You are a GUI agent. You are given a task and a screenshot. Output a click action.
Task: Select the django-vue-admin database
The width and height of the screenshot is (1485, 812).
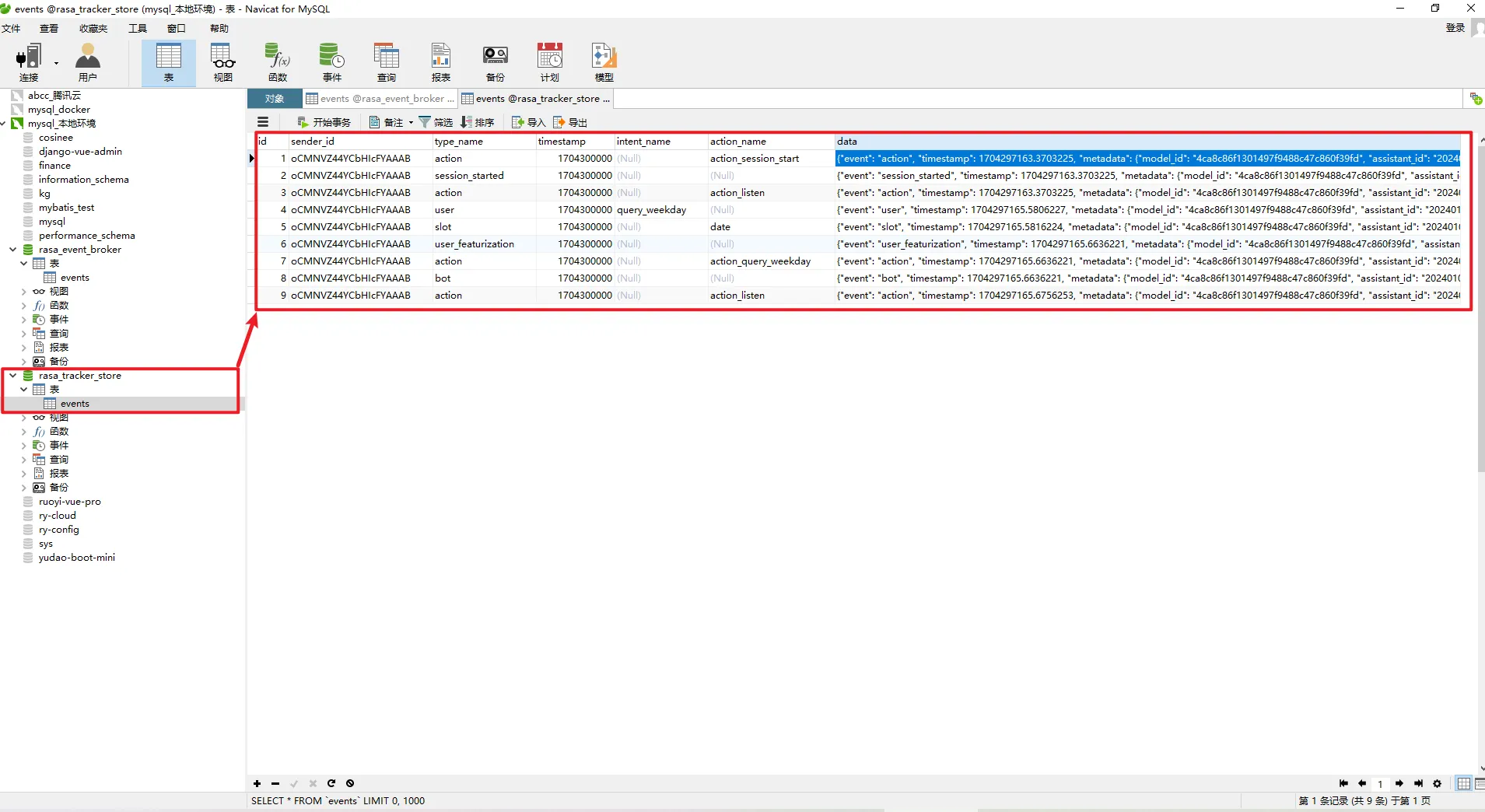(x=80, y=152)
